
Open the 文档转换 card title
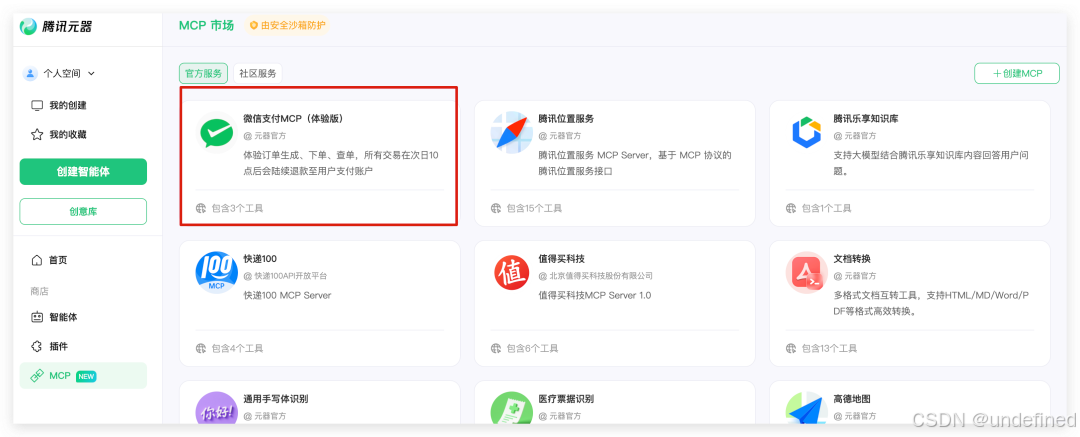[852, 258]
